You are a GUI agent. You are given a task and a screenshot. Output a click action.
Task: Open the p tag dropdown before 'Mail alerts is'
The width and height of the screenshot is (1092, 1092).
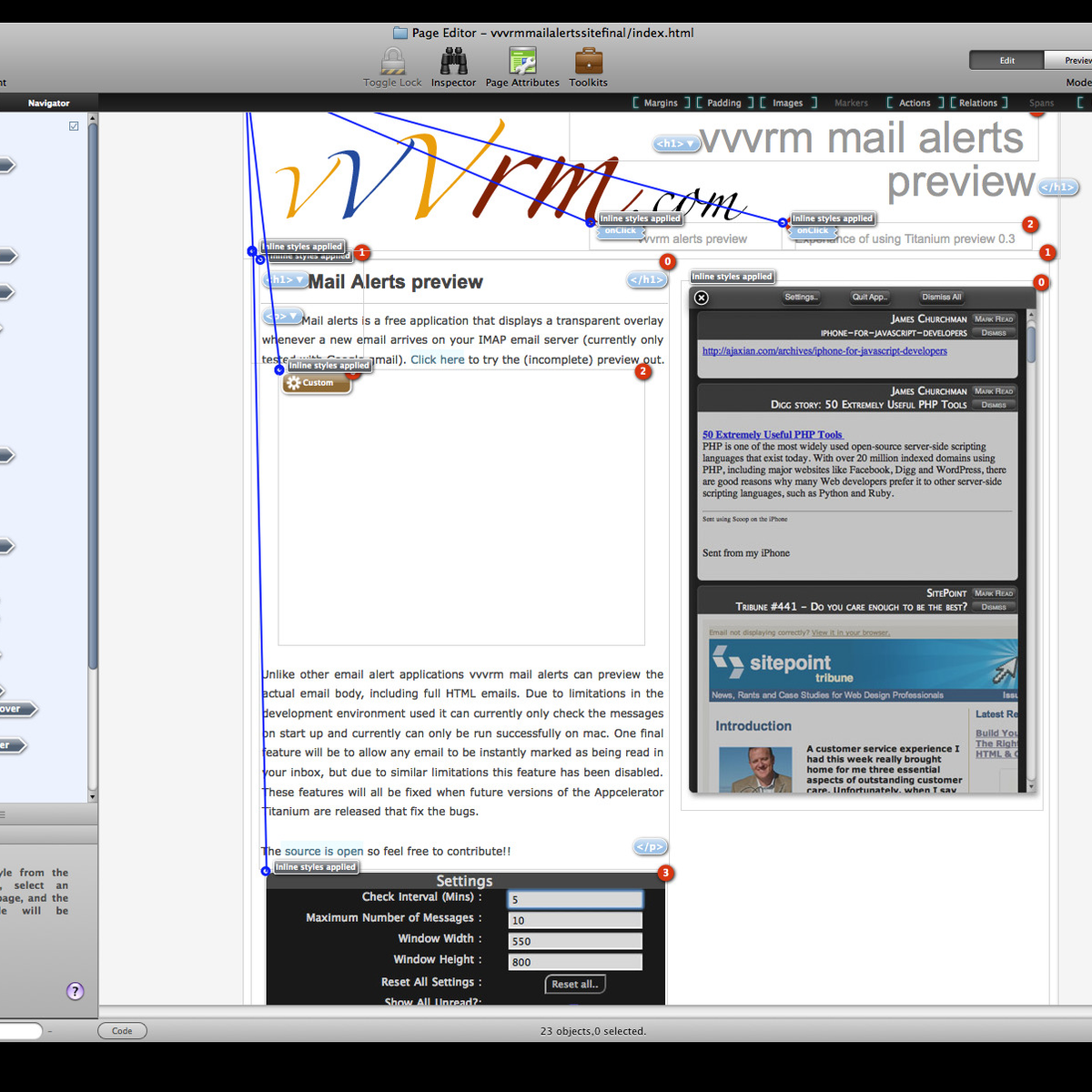pos(281,317)
